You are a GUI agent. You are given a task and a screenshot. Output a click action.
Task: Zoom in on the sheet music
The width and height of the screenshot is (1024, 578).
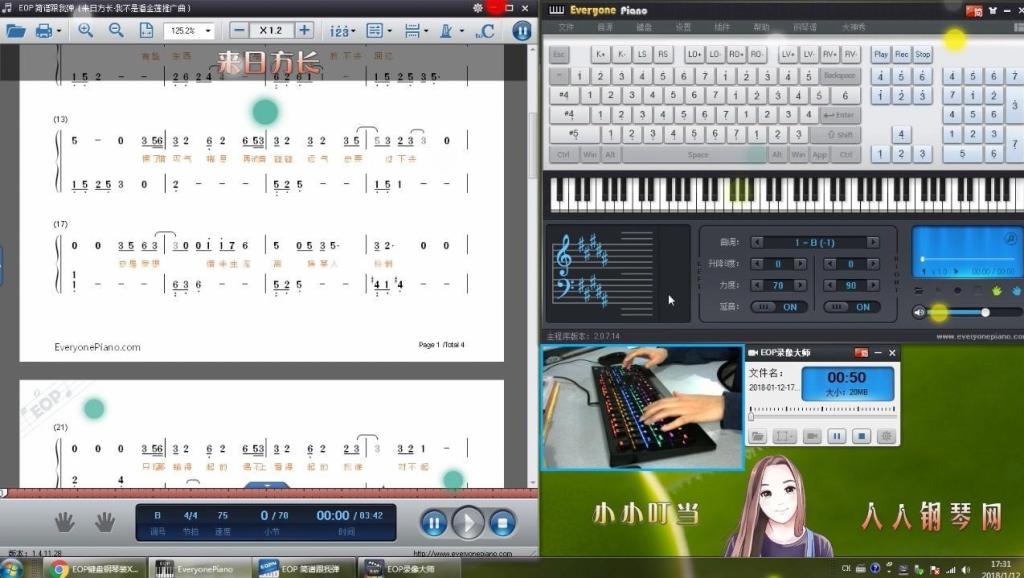coord(85,30)
